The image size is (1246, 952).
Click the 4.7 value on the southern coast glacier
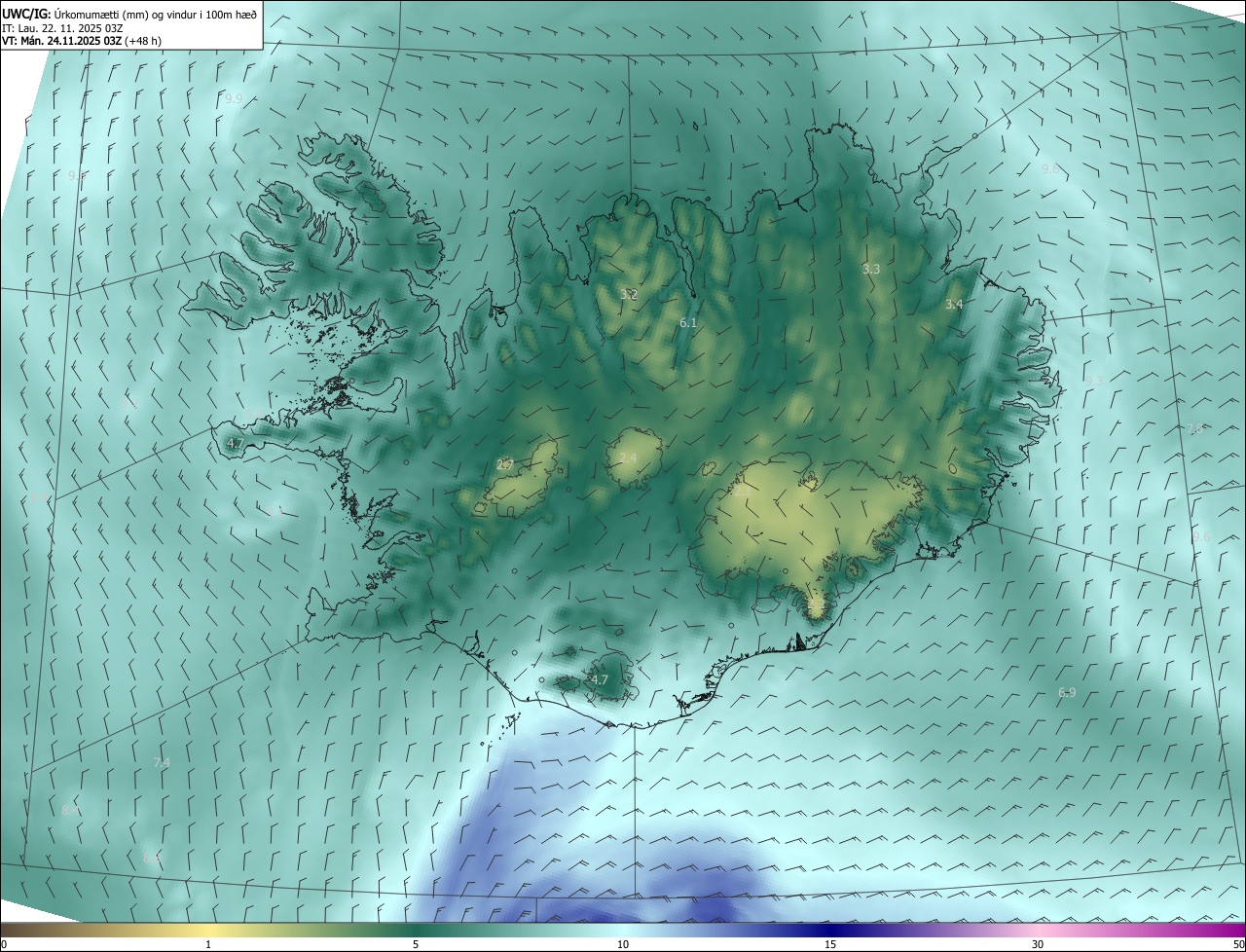coord(600,680)
